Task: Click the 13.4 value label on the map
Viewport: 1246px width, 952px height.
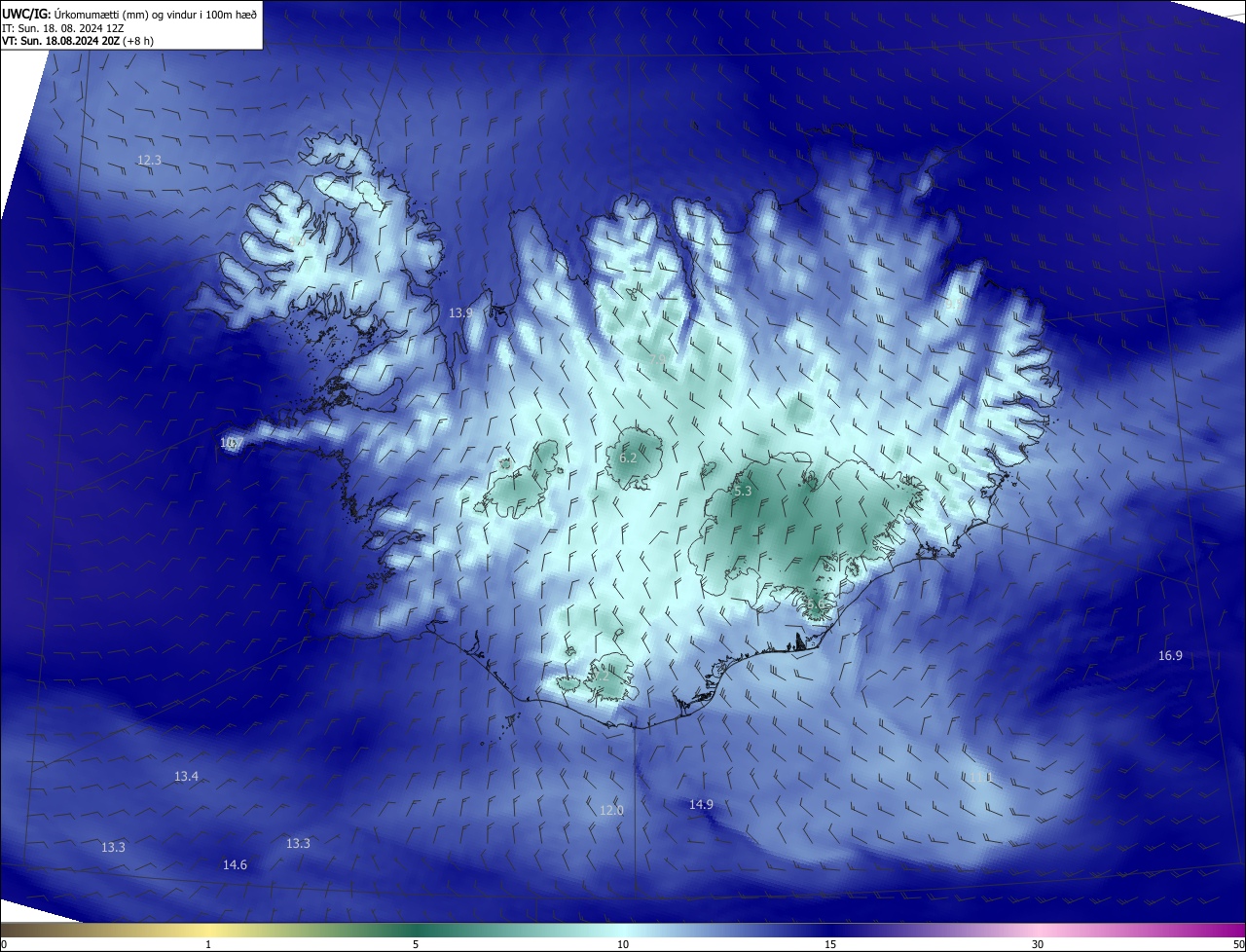Action: click(186, 777)
